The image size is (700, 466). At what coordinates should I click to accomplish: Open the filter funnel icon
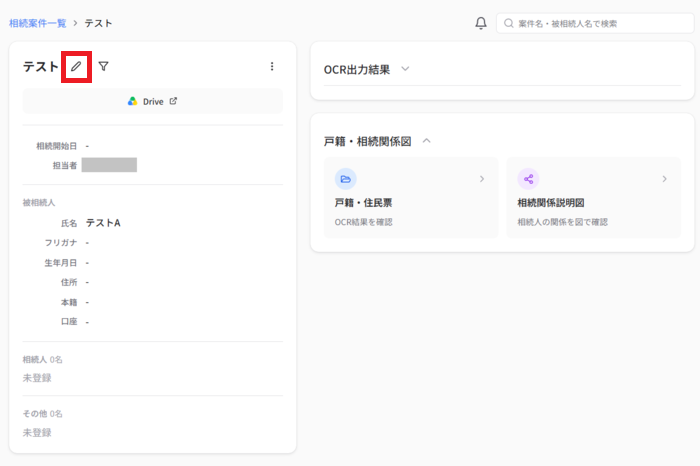coord(104,67)
